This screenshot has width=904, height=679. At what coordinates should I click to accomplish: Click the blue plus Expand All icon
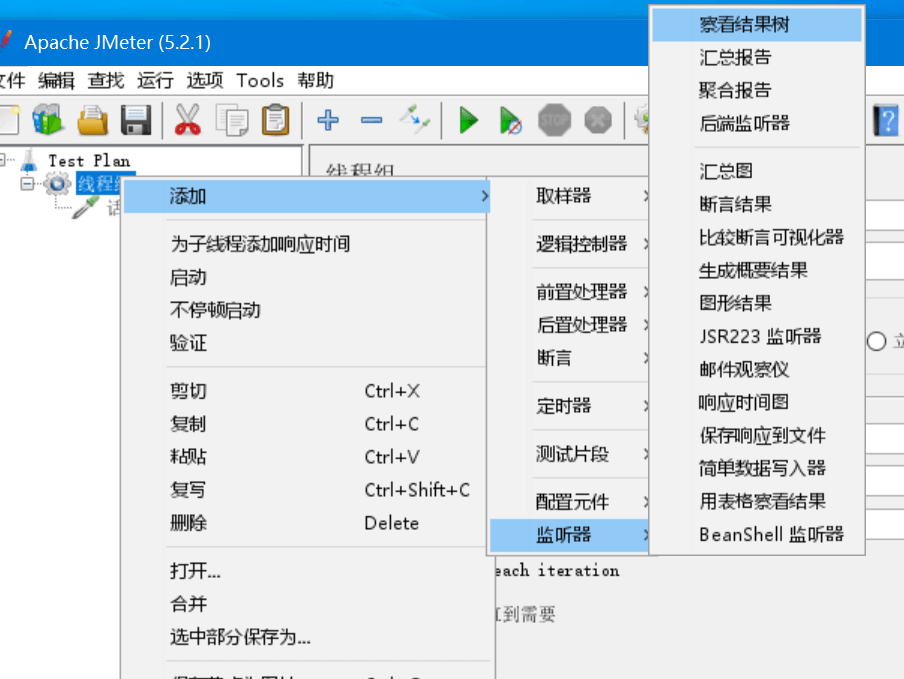pos(328,120)
